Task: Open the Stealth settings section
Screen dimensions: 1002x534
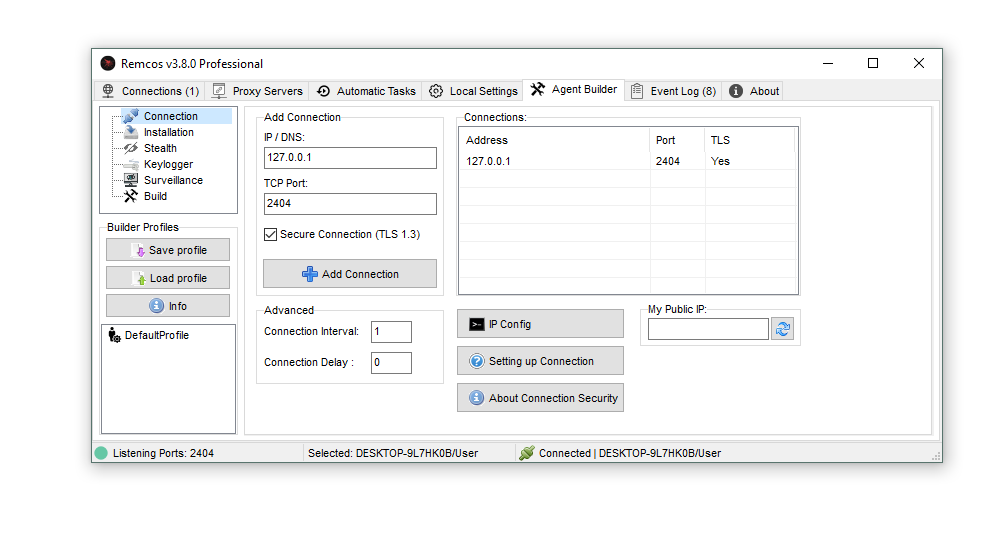Action: [160, 148]
